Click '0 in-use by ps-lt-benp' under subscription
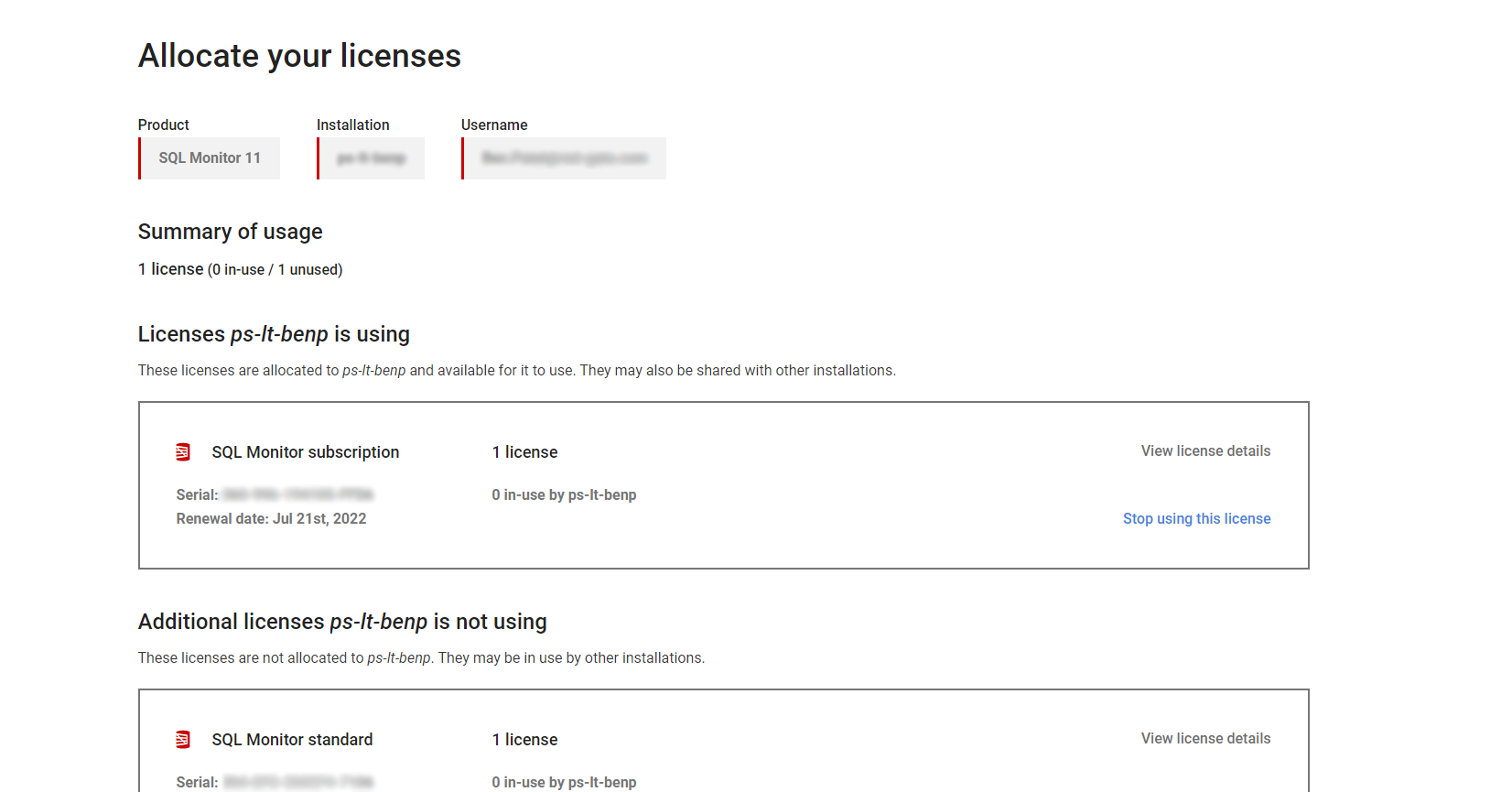This screenshot has height=792, width=1512. [564, 495]
